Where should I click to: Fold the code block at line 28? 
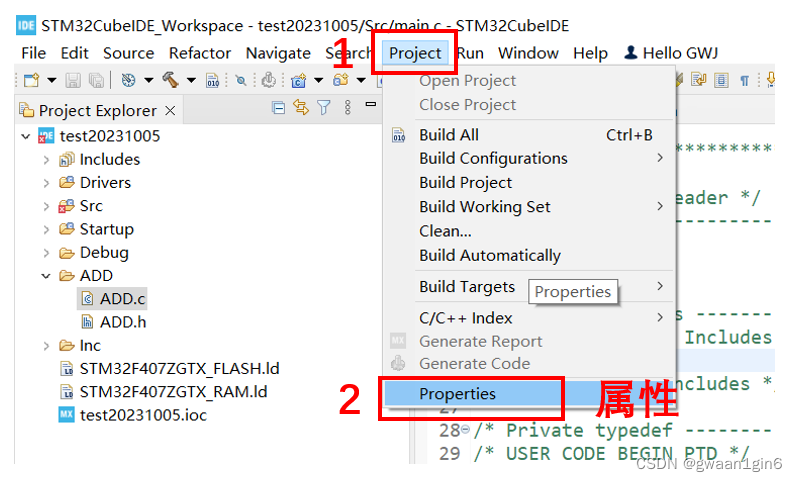tap(465, 430)
